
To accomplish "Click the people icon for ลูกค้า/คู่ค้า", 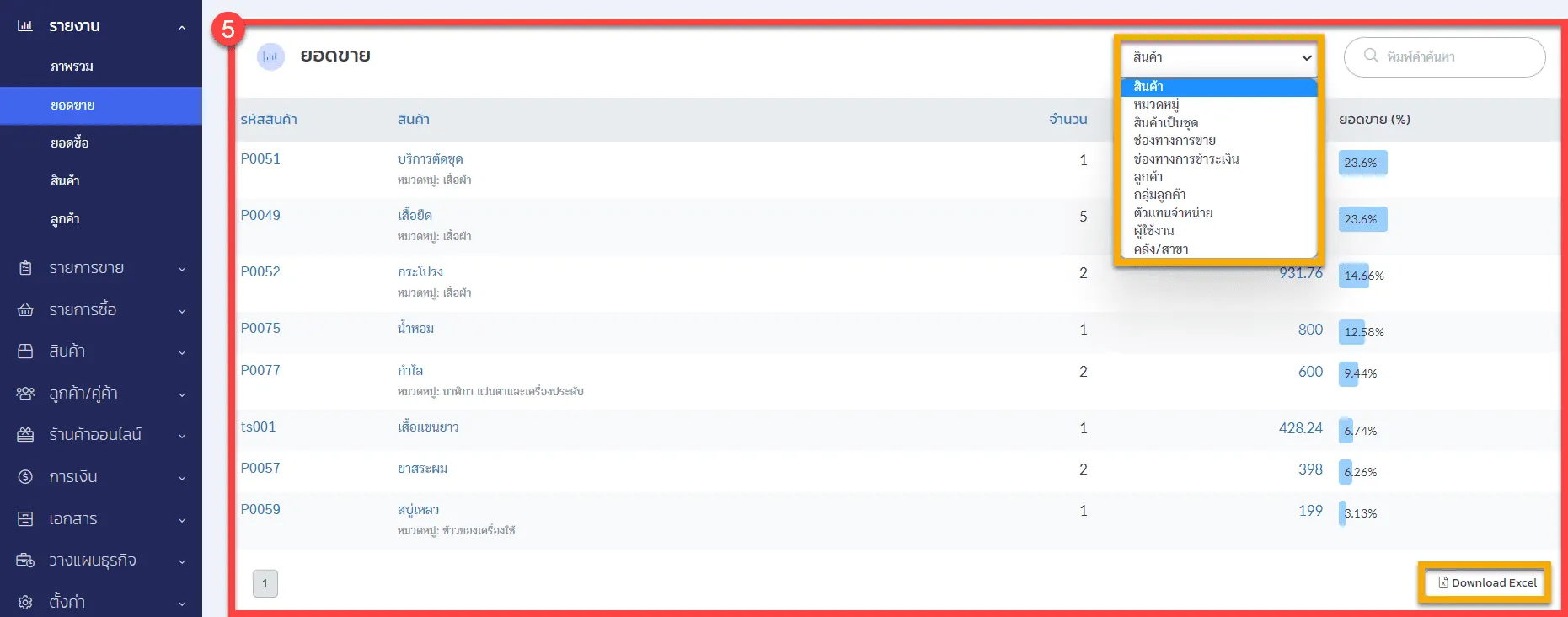I will pyautogui.click(x=25, y=394).
